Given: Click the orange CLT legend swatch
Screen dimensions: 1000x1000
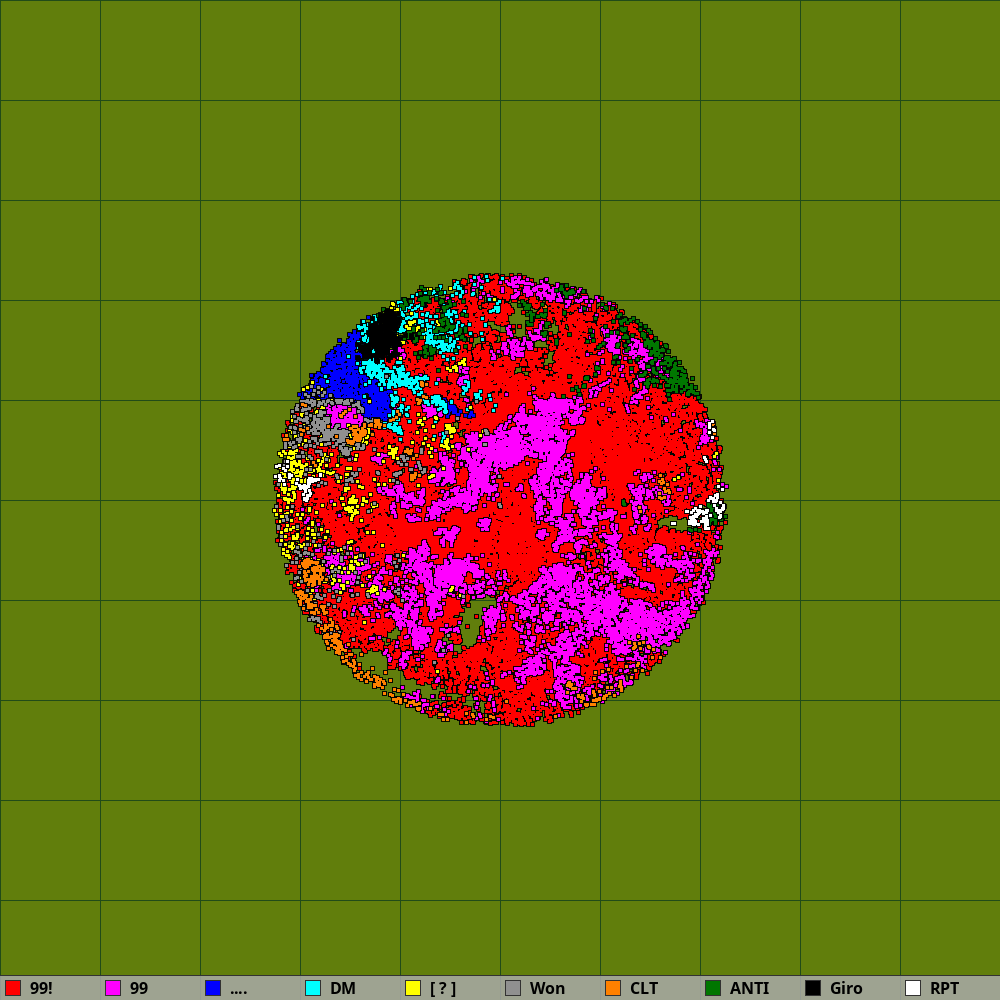Looking at the screenshot, I should coord(613,988).
